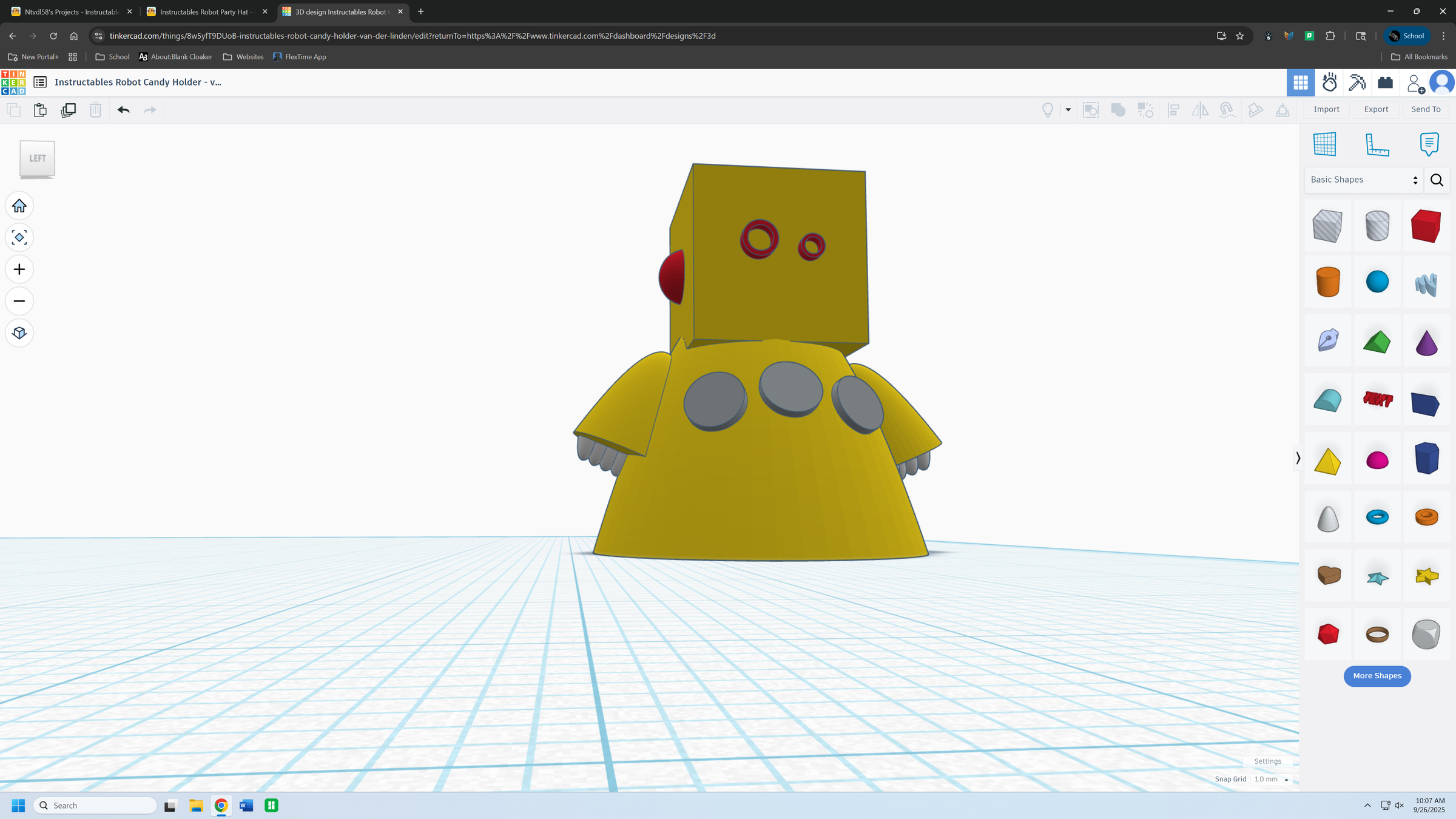Collapse the shapes panel chevron
Screen dimensions: 1456x819
1298,458
